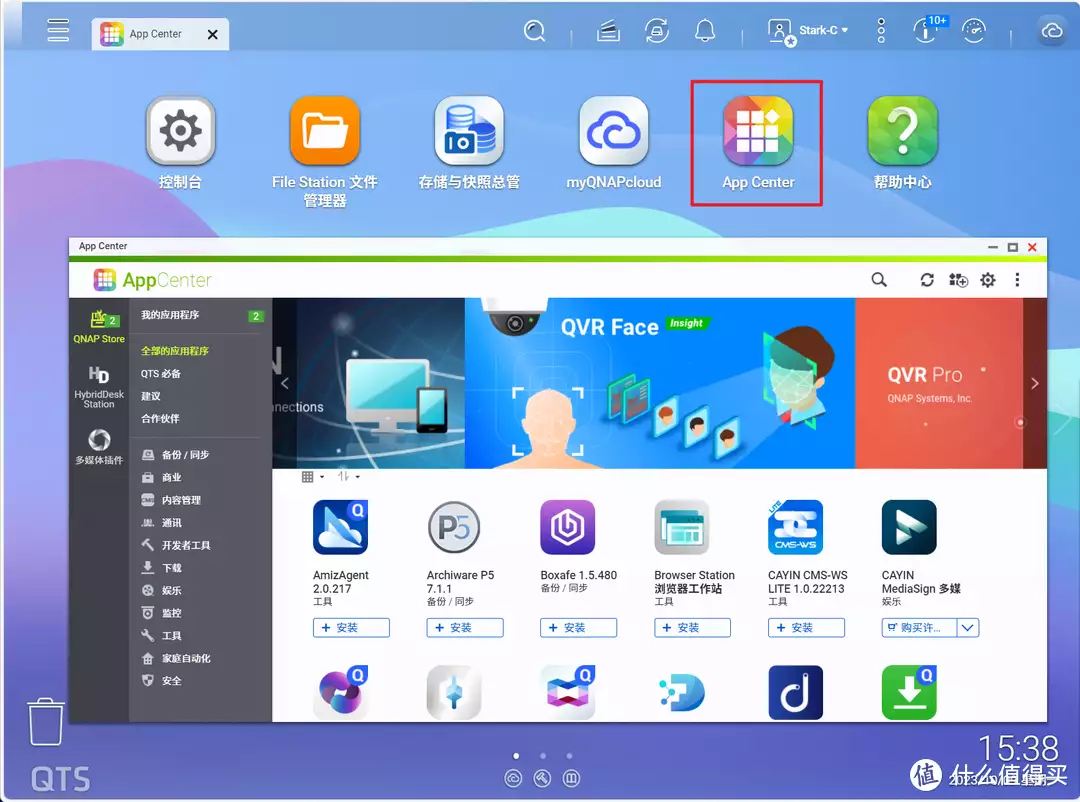Open the desktop recycle bin

click(45, 721)
